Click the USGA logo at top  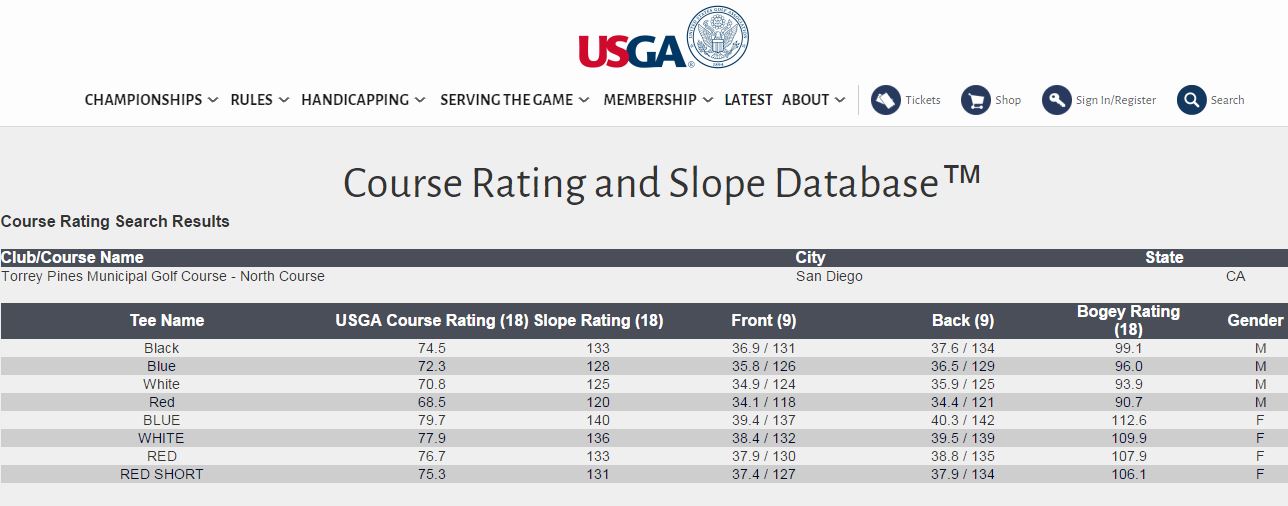click(634, 50)
